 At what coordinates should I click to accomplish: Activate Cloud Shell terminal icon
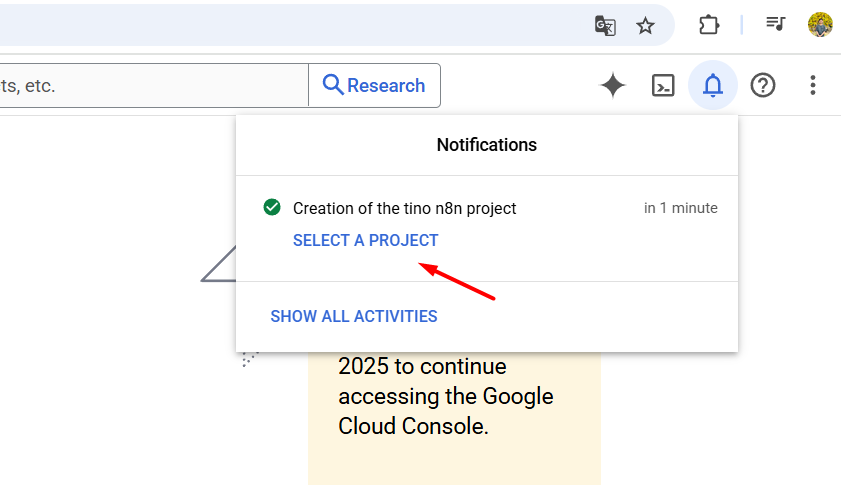pyautogui.click(x=663, y=85)
